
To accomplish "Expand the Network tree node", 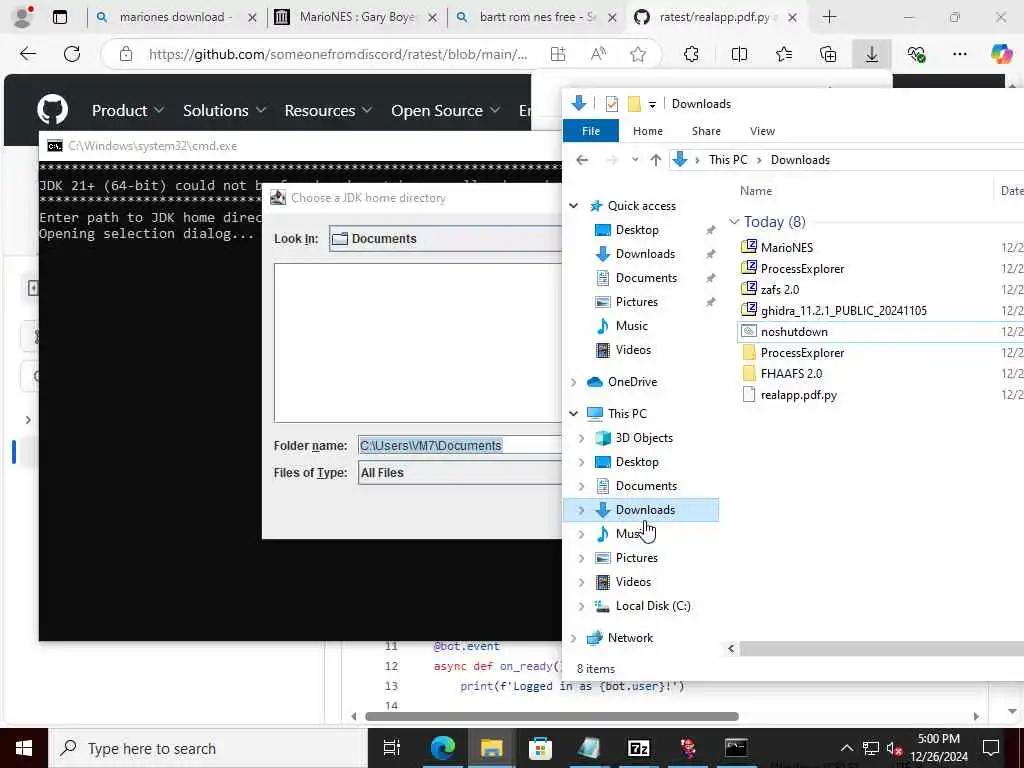I will click(573, 638).
